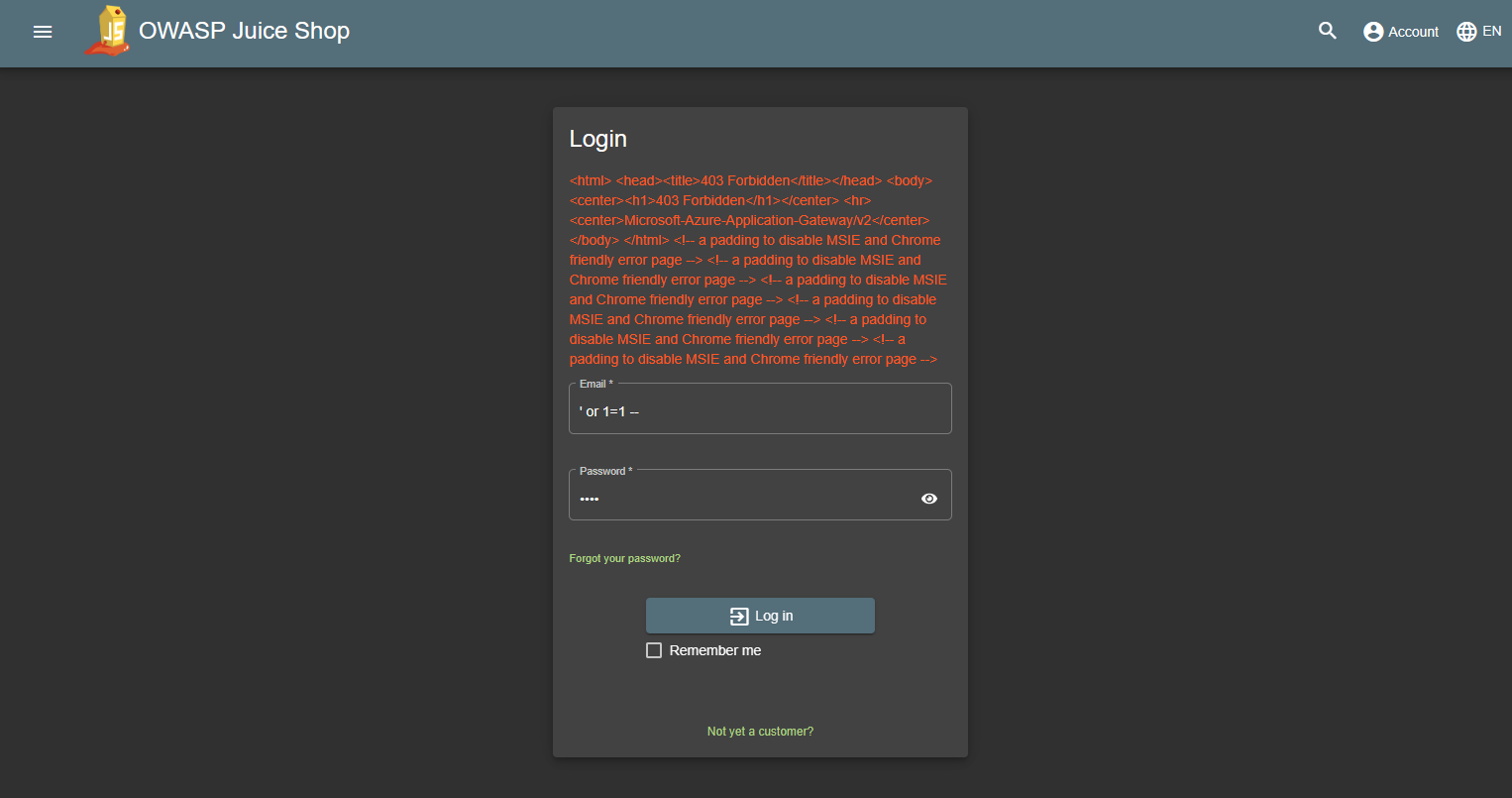Click "Forgot your password?" link

coord(624,557)
